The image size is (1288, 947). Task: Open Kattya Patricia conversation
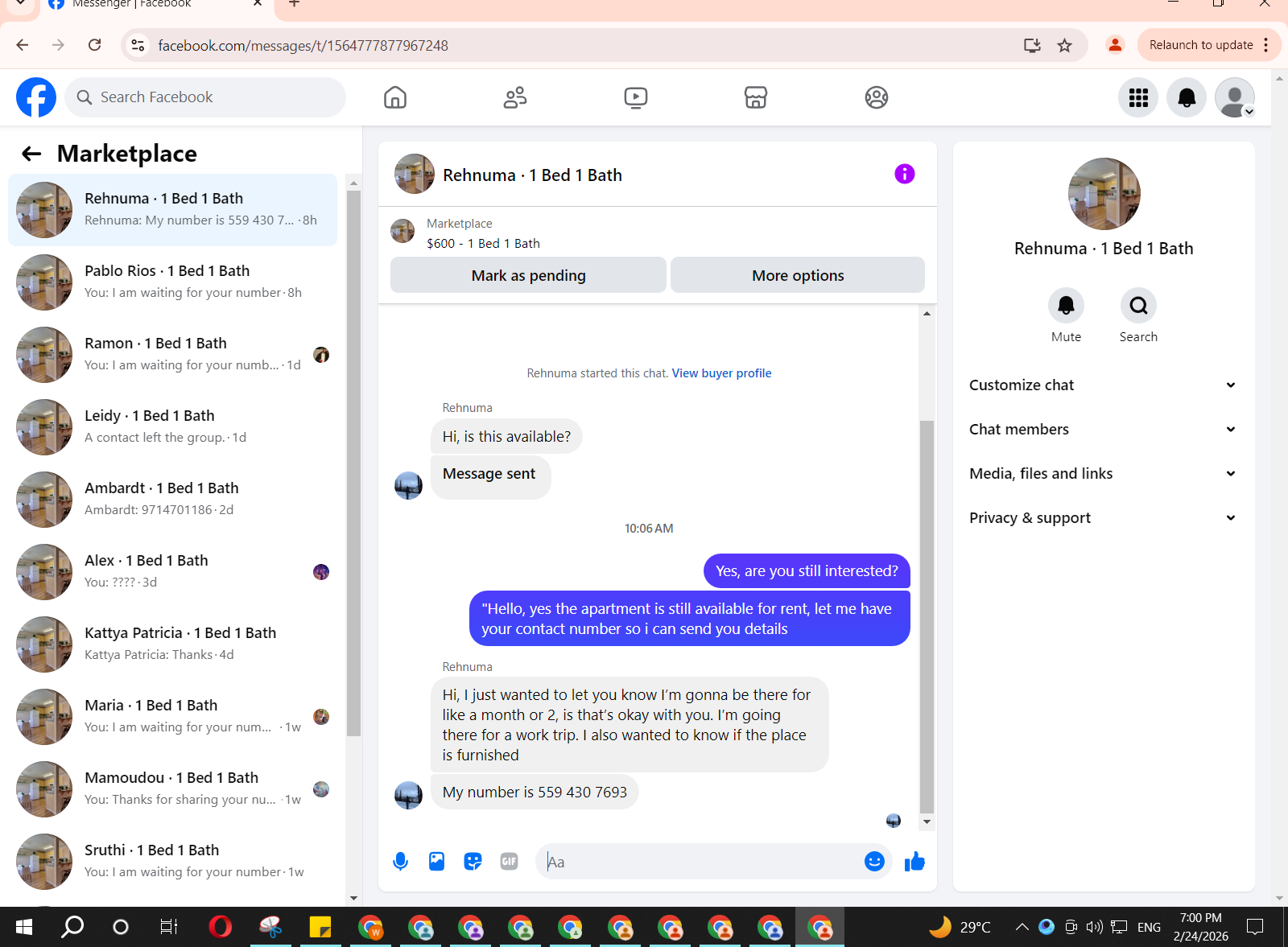click(172, 644)
